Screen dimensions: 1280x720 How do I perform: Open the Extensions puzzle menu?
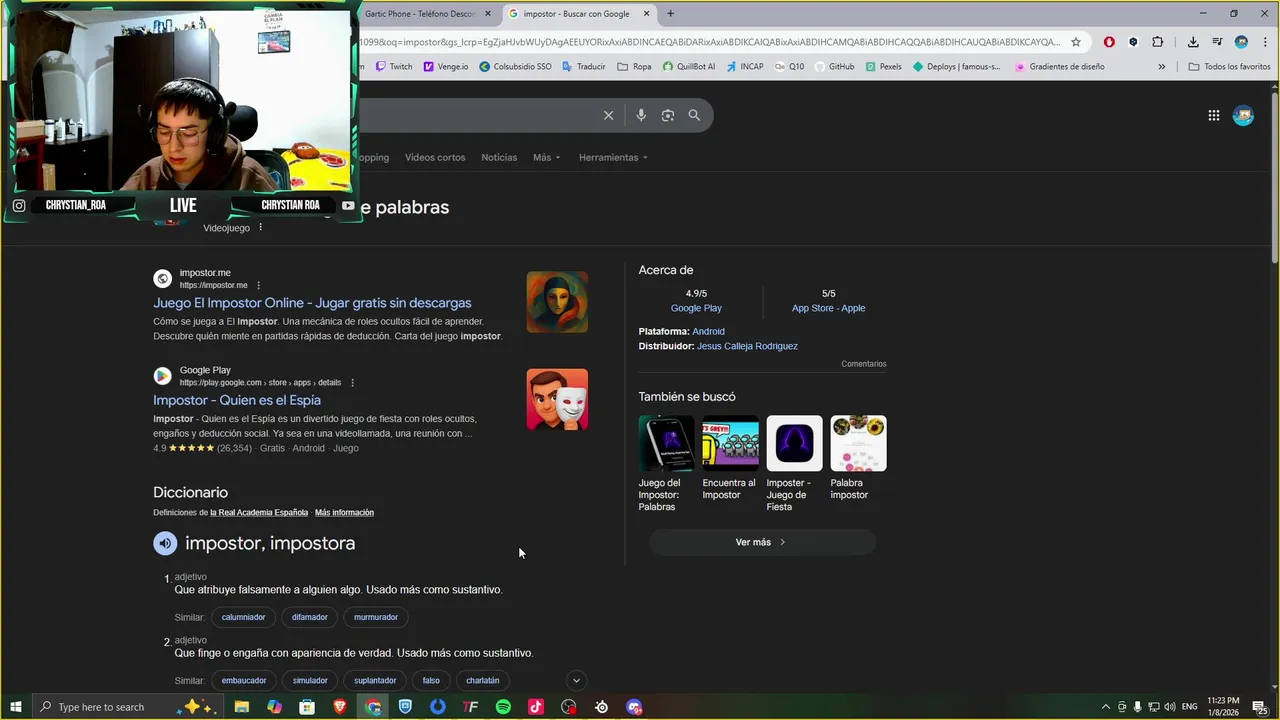click(x=1158, y=42)
